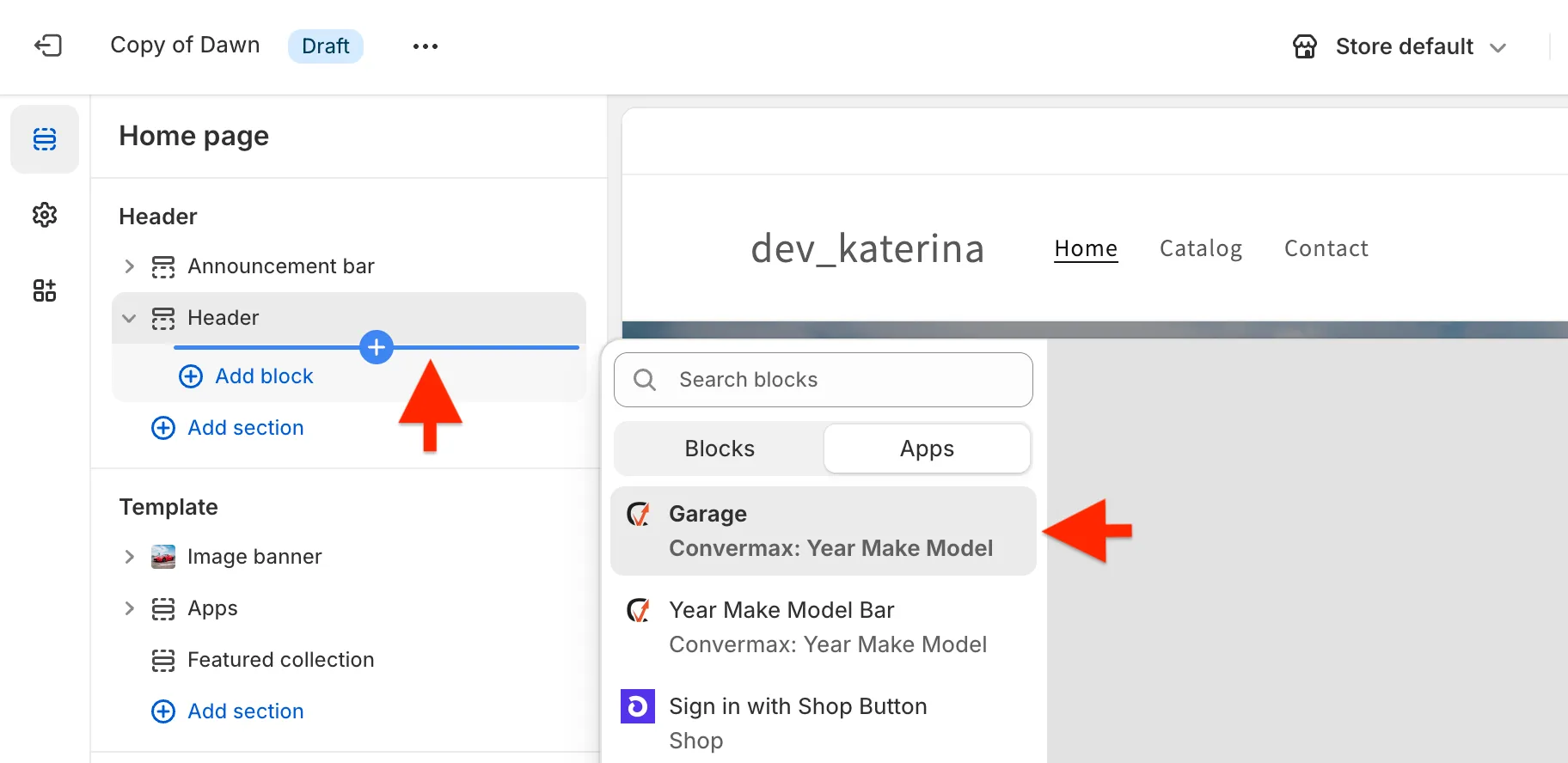Click the Image banner thumbnail icon
The width and height of the screenshot is (1568, 763).
(163, 557)
